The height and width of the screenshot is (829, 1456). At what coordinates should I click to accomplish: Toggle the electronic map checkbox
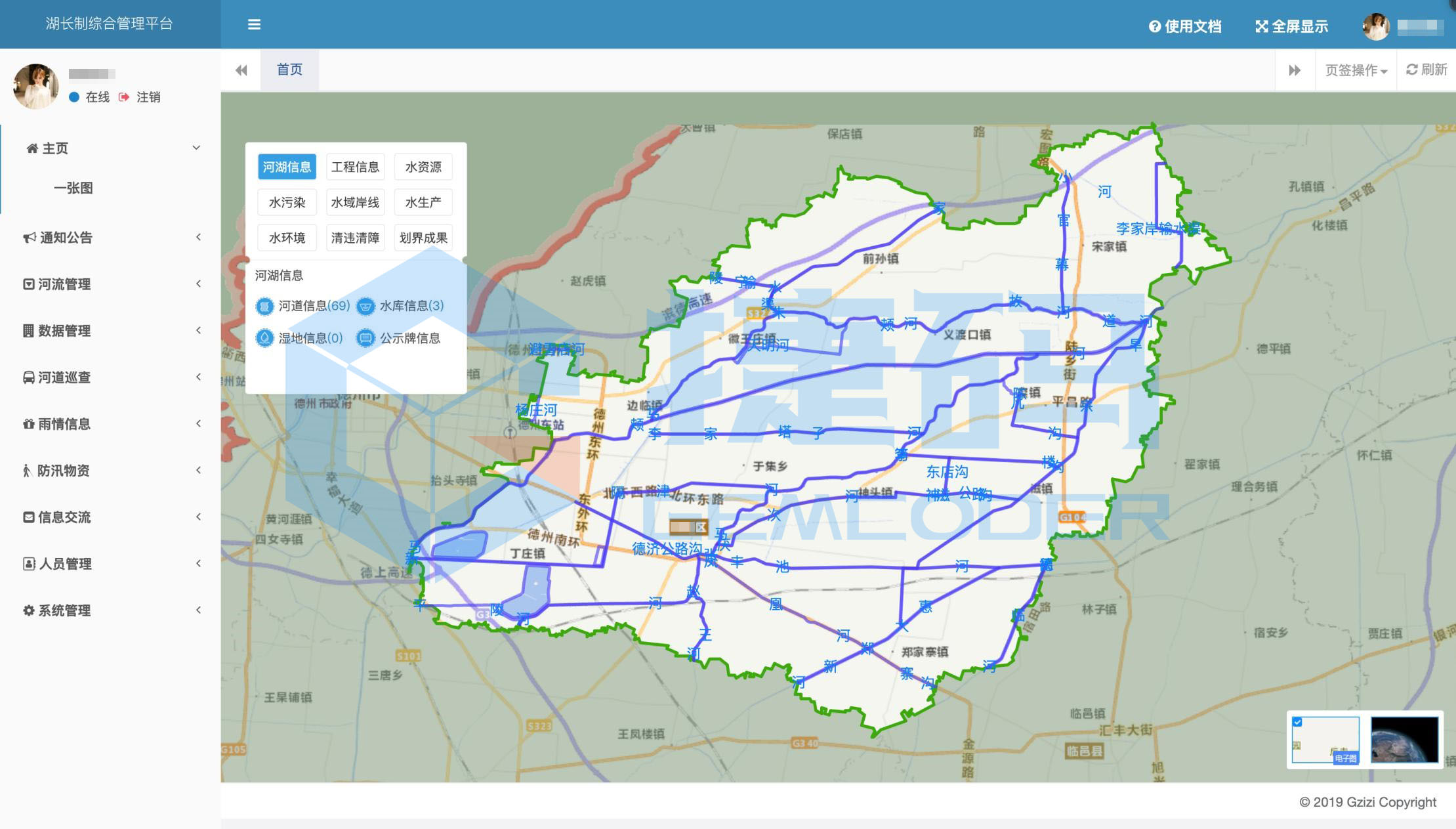1297,722
